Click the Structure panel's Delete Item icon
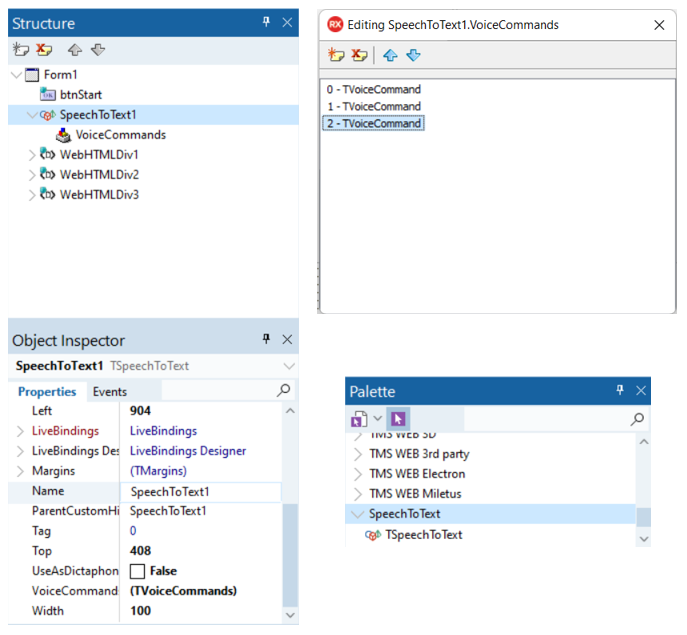The width and height of the screenshot is (687, 635). click(x=44, y=50)
